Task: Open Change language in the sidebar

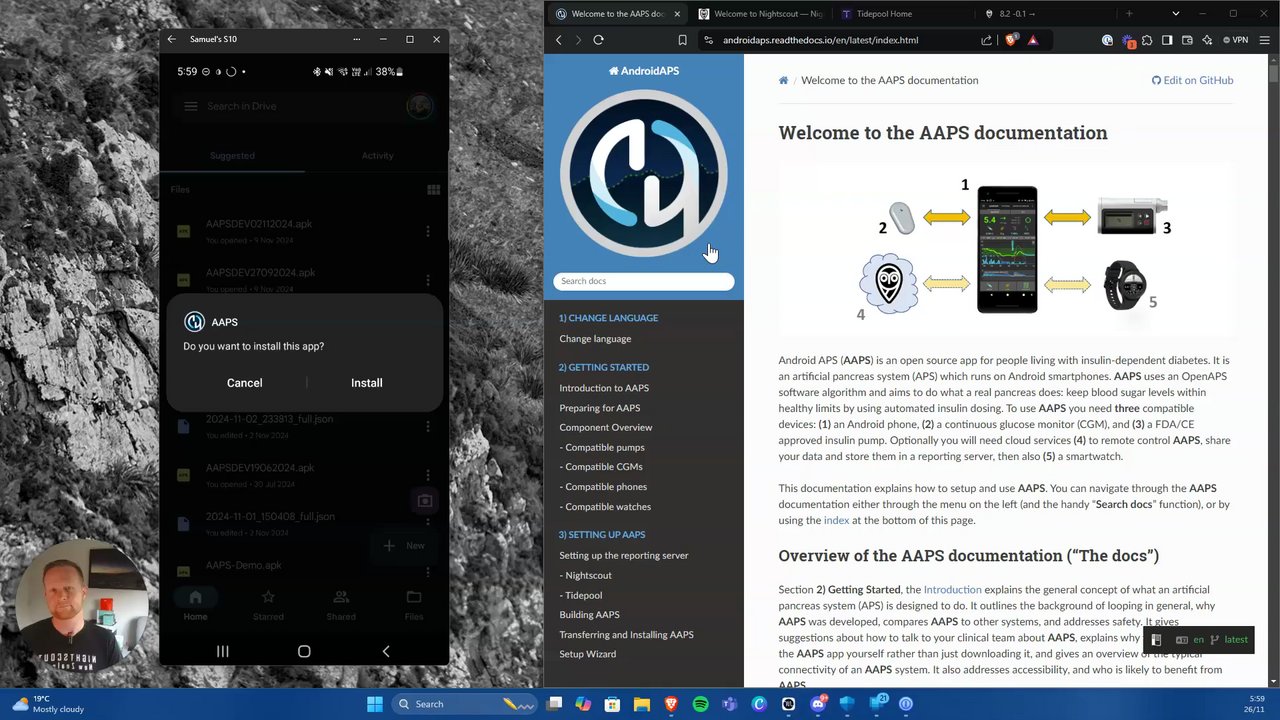Action: (595, 339)
